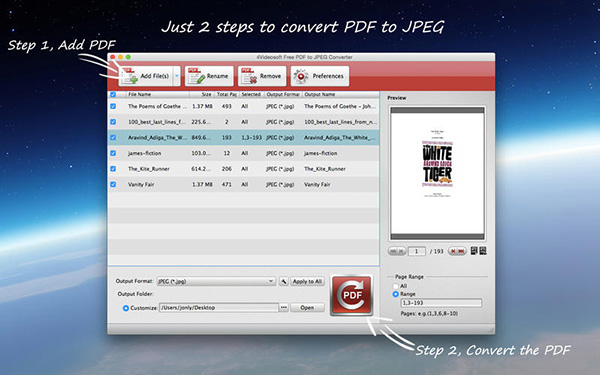Select the Customize output folder radio
This screenshot has width=600, height=375.
point(126,308)
